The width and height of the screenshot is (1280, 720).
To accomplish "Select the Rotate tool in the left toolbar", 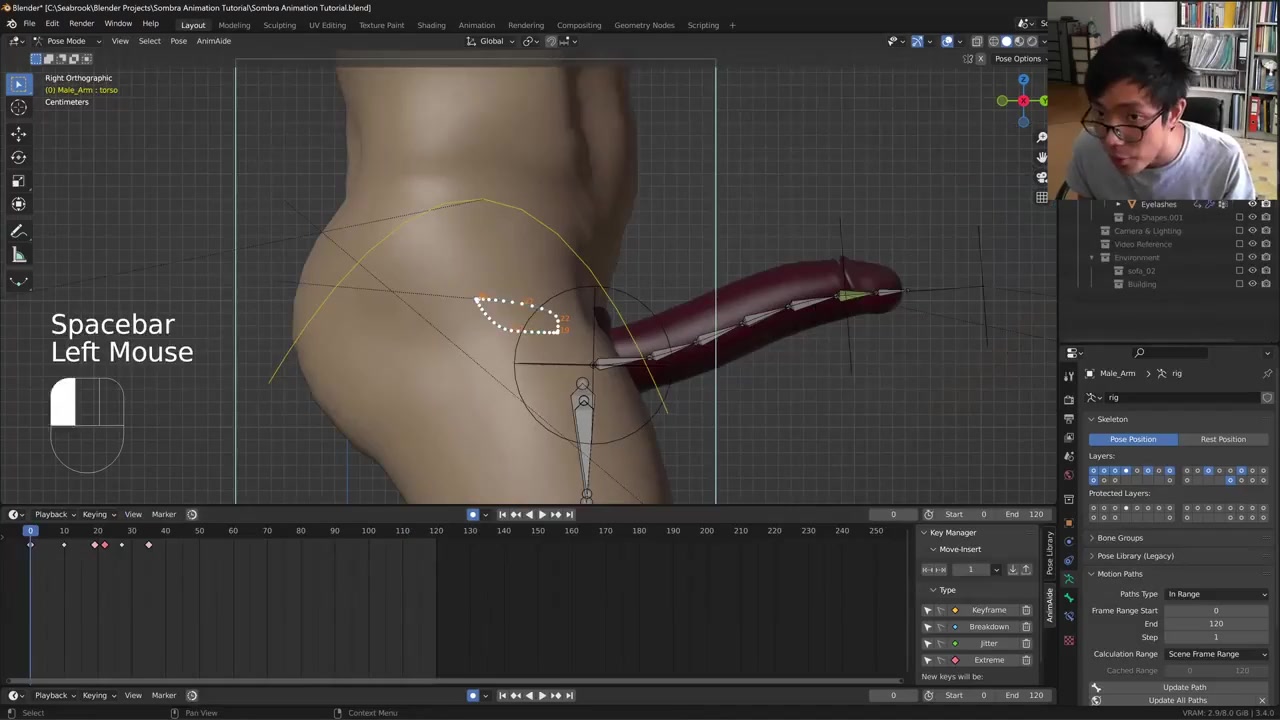I will 18,157.
